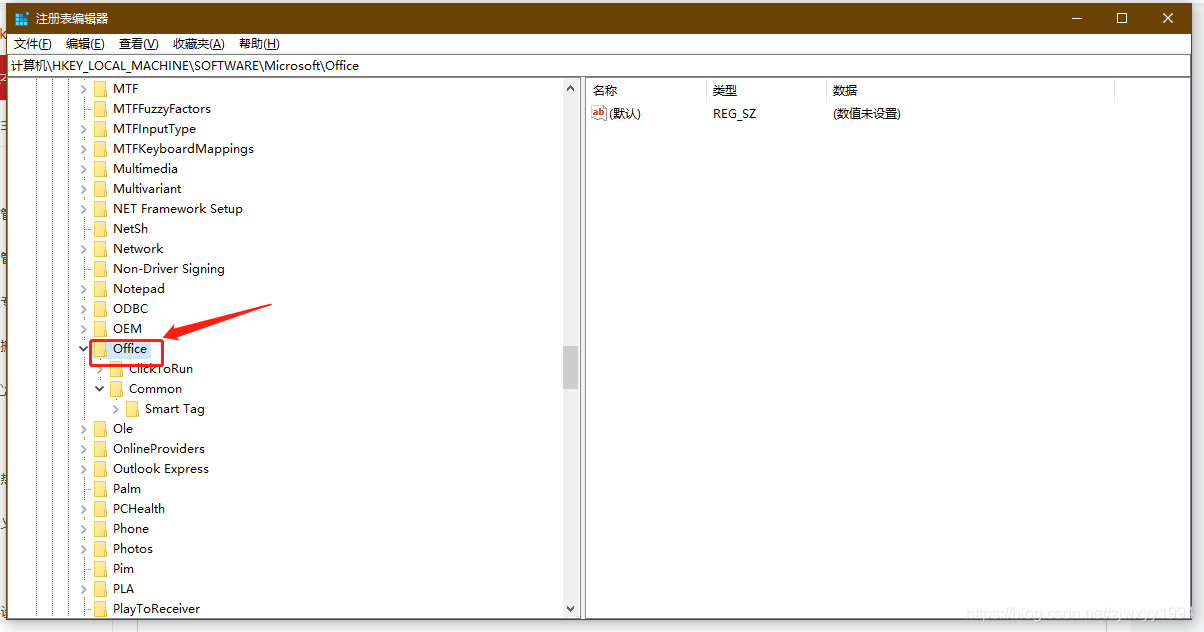Collapse the Common key
Image resolution: width=1204 pixels, height=632 pixels.
100,389
